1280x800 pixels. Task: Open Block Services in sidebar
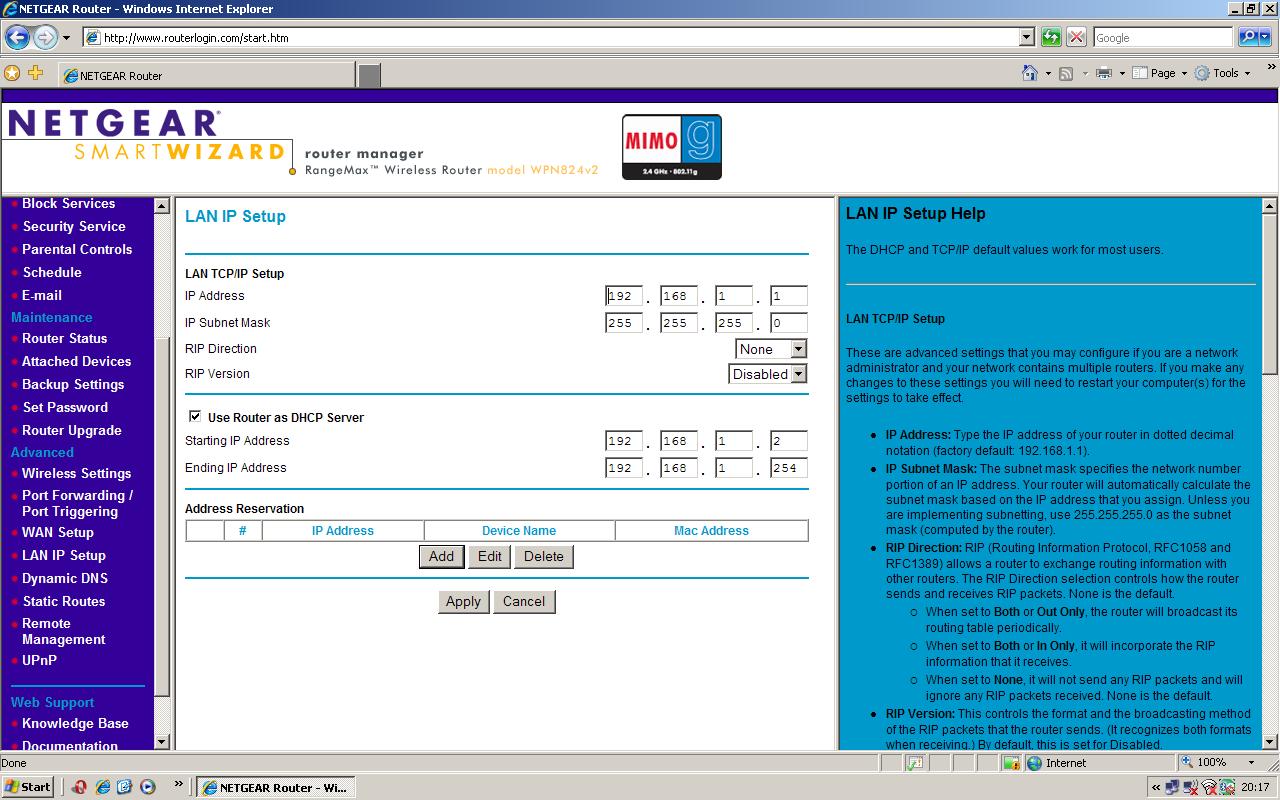68,203
